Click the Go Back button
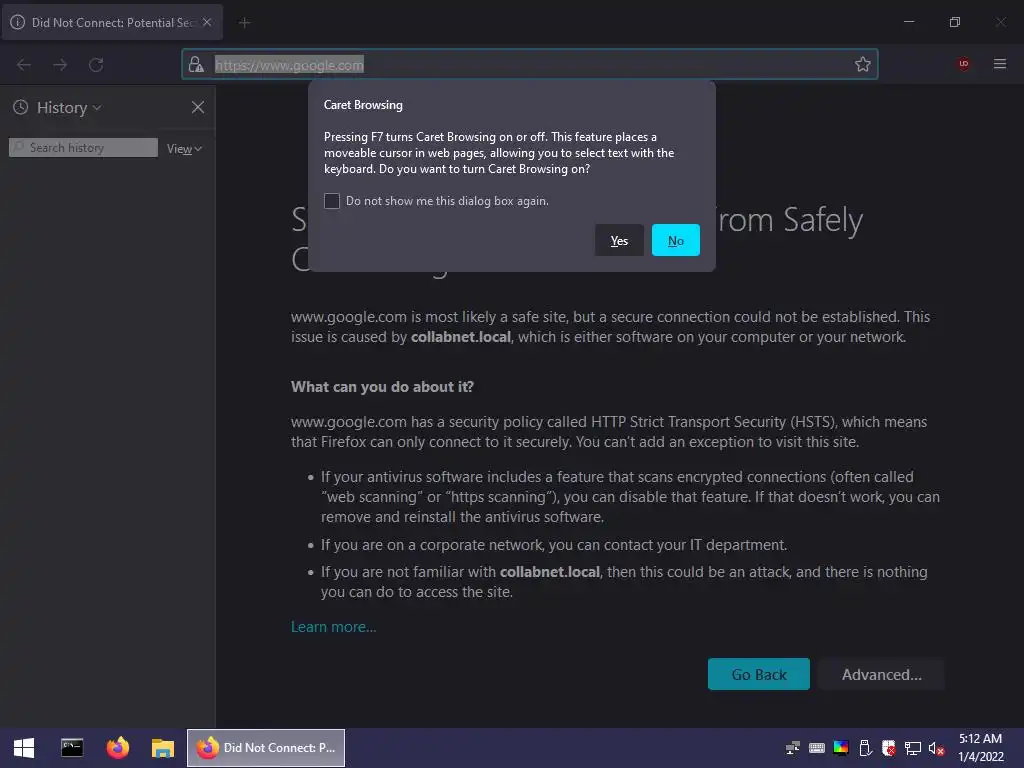This screenshot has width=1024, height=768. point(759,674)
